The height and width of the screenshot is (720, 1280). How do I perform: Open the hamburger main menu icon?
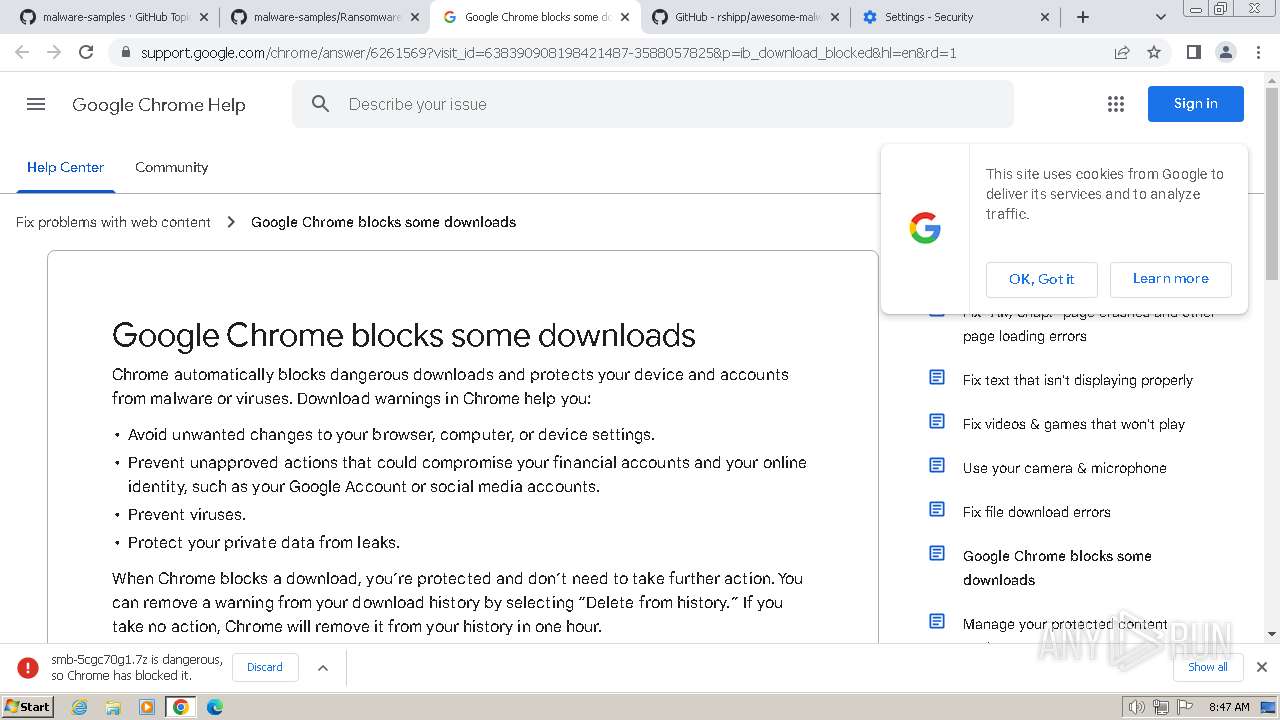coord(36,104)
